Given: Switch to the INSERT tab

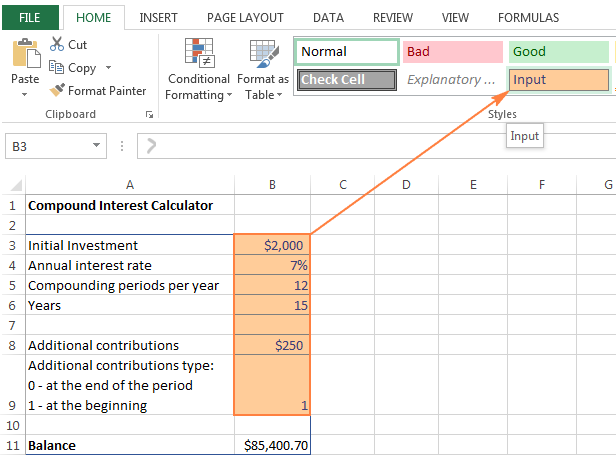Looking at the screenshot, I should pos(159,18).
